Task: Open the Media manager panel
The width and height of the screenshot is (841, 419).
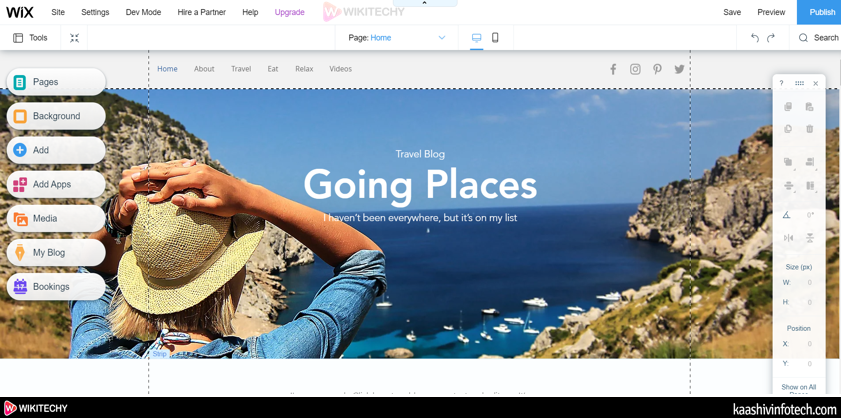Action: pos(55,218)
